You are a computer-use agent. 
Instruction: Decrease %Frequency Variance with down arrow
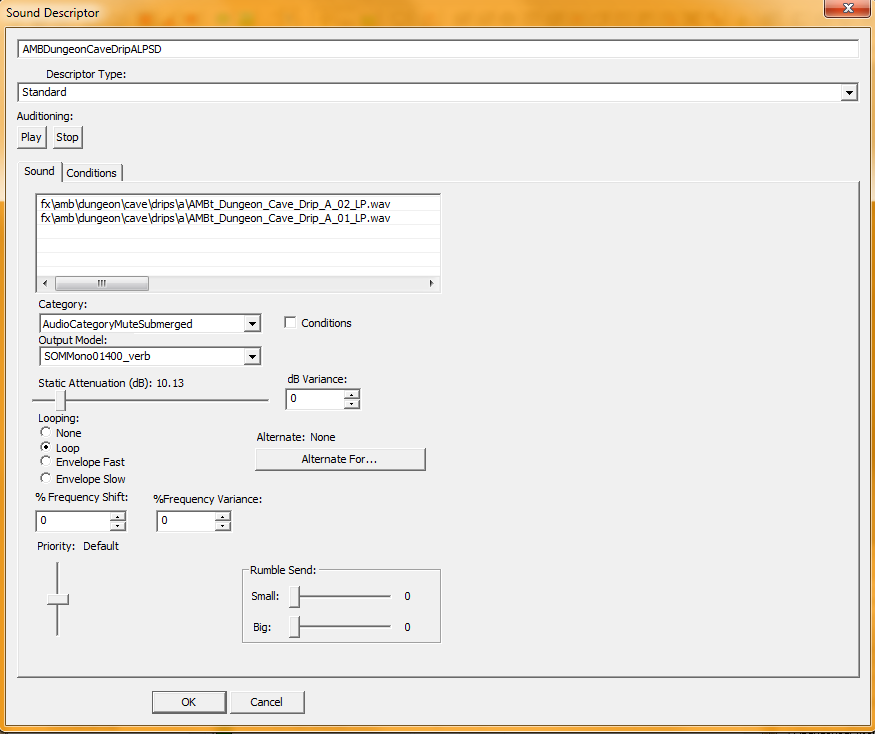pos(223,526)
